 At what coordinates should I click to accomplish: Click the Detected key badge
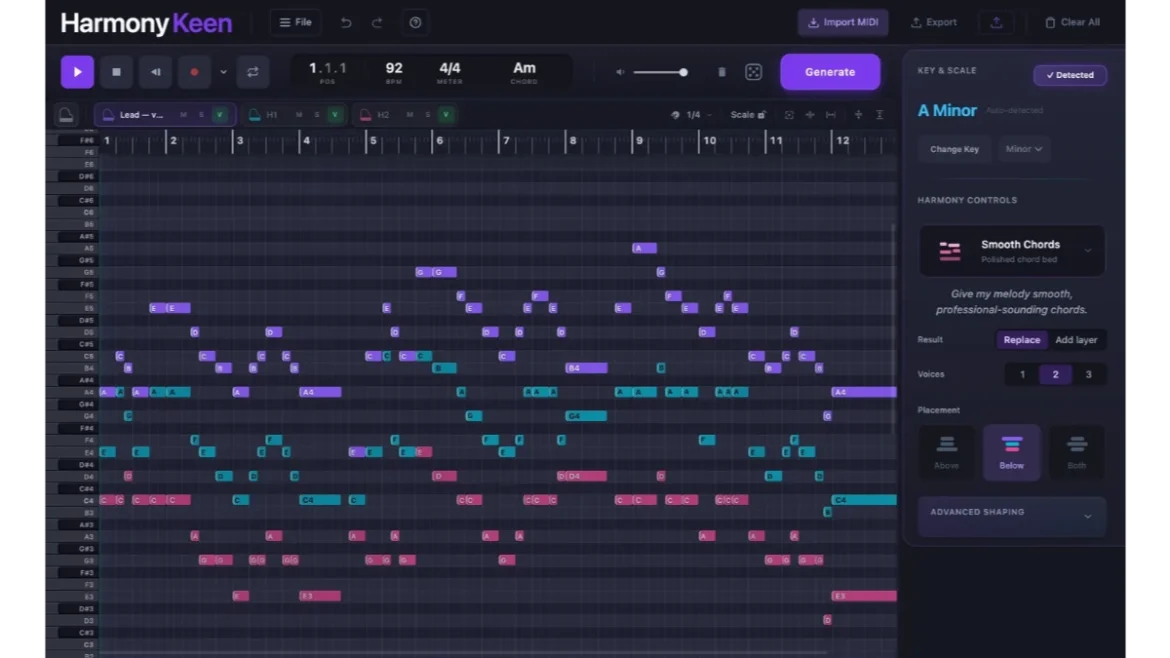coord(1070,75)
